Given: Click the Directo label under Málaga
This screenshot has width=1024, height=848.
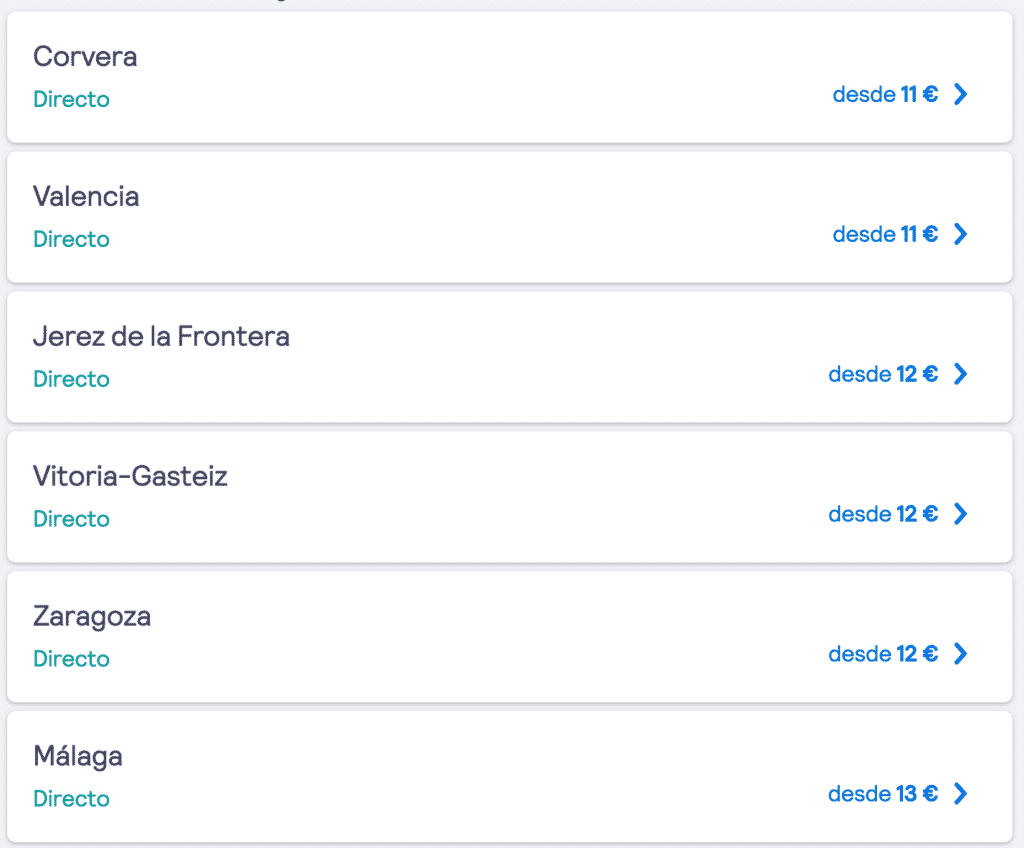Looking at the screenshot, I should pos(71,799).
